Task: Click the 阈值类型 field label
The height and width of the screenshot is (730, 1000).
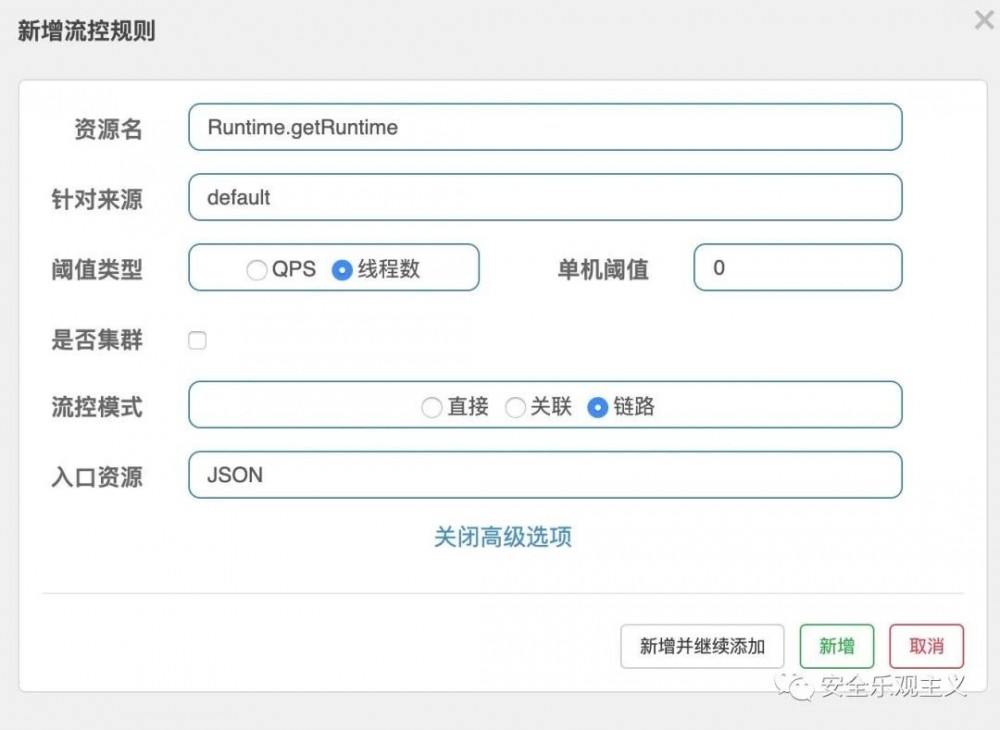Action: pyautogui.click(x=97, y=270)
